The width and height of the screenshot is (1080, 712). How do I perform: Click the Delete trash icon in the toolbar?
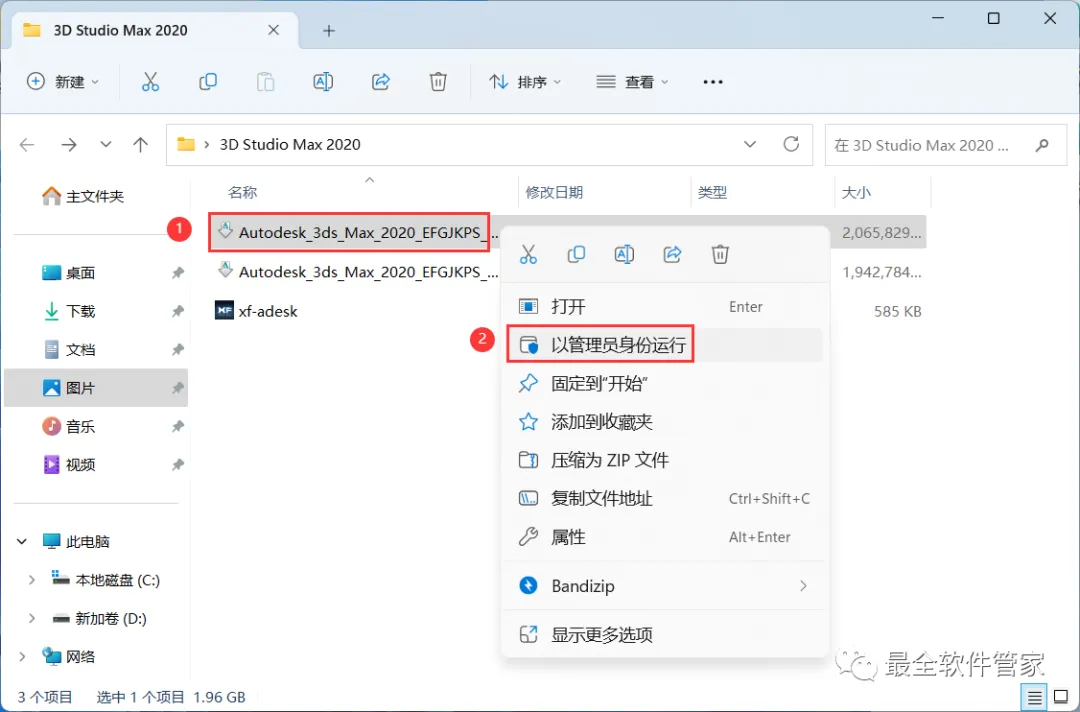[x=438, y=82]
